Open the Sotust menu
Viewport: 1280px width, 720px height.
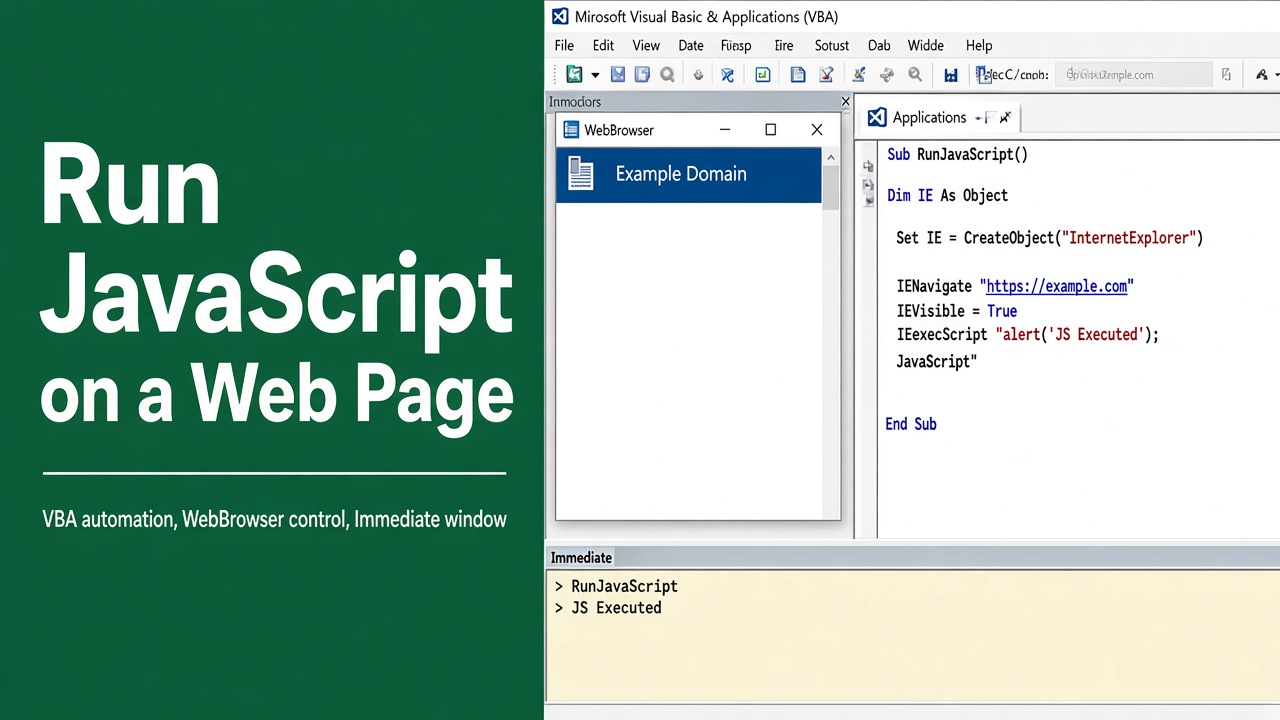pyautogui.click(x=832, y=45)
